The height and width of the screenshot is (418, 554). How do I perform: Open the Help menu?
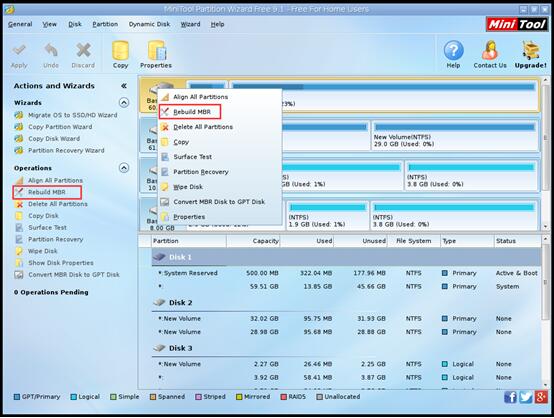point(218,24)
